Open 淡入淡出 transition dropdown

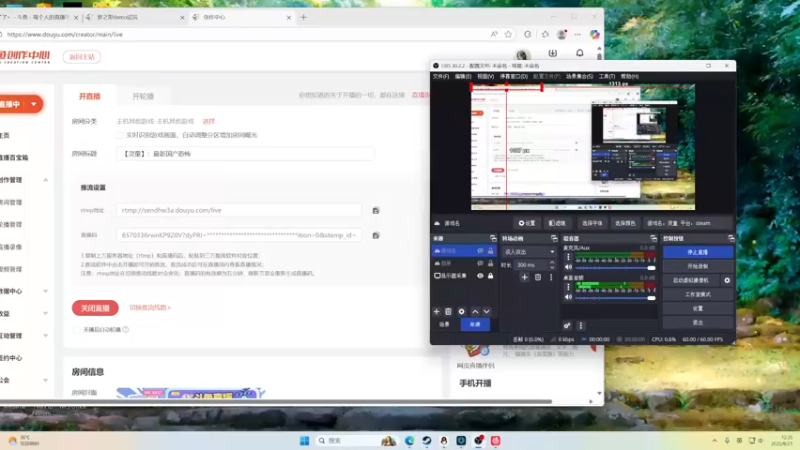(x=529, y=252)
